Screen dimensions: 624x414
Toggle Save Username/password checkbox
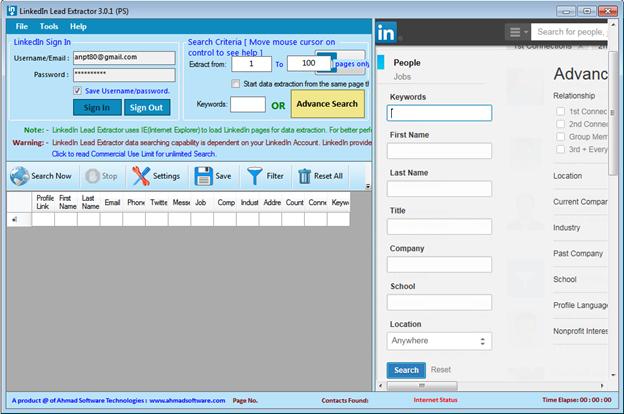(x=77, y=91)
